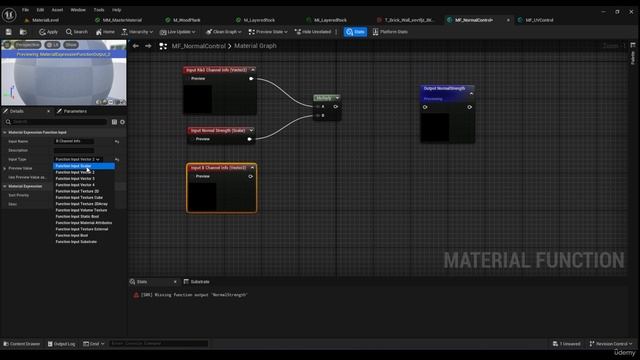The image size is (640, 360).
Task: Click the Input B Channel Info output pin
Action: pos(251,176)
